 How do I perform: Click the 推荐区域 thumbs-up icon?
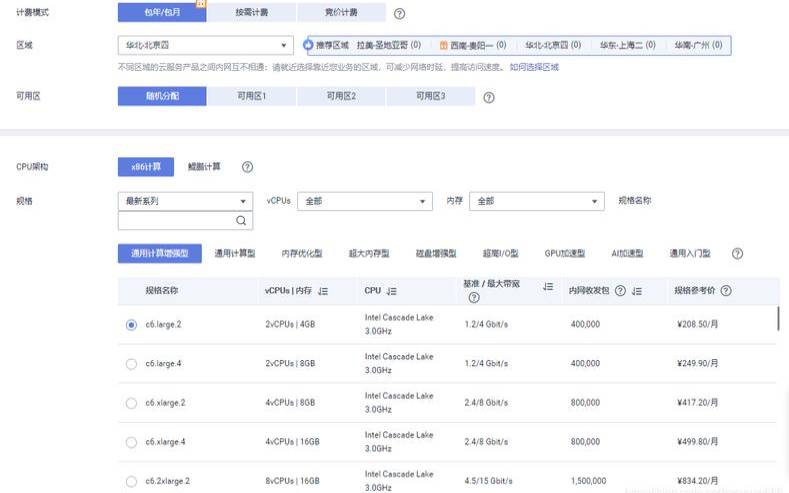[308, 45]
